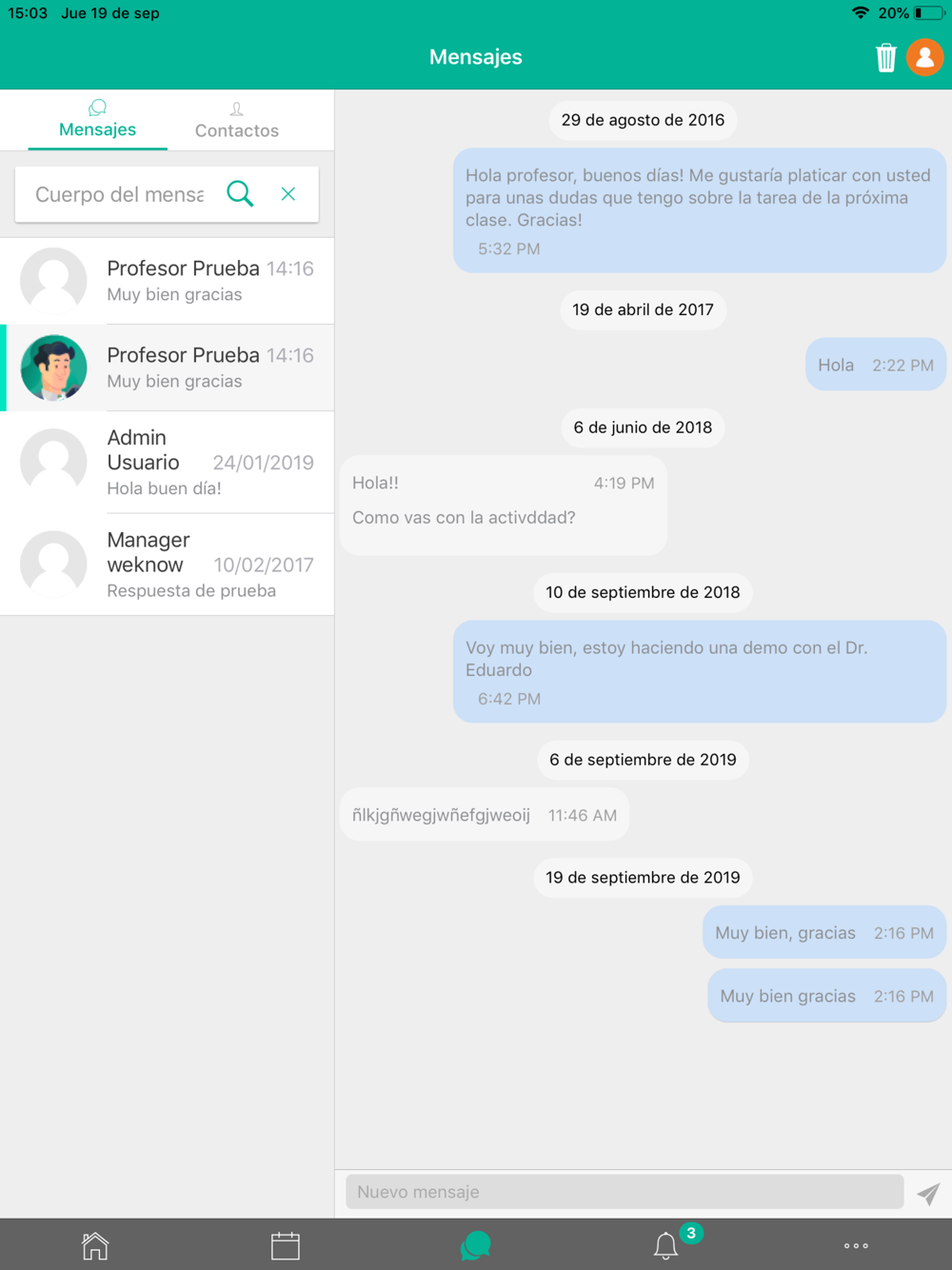Open the Manager weknow conversation
The width and height of the screenshot is (952, 1270).
point(168,565)
